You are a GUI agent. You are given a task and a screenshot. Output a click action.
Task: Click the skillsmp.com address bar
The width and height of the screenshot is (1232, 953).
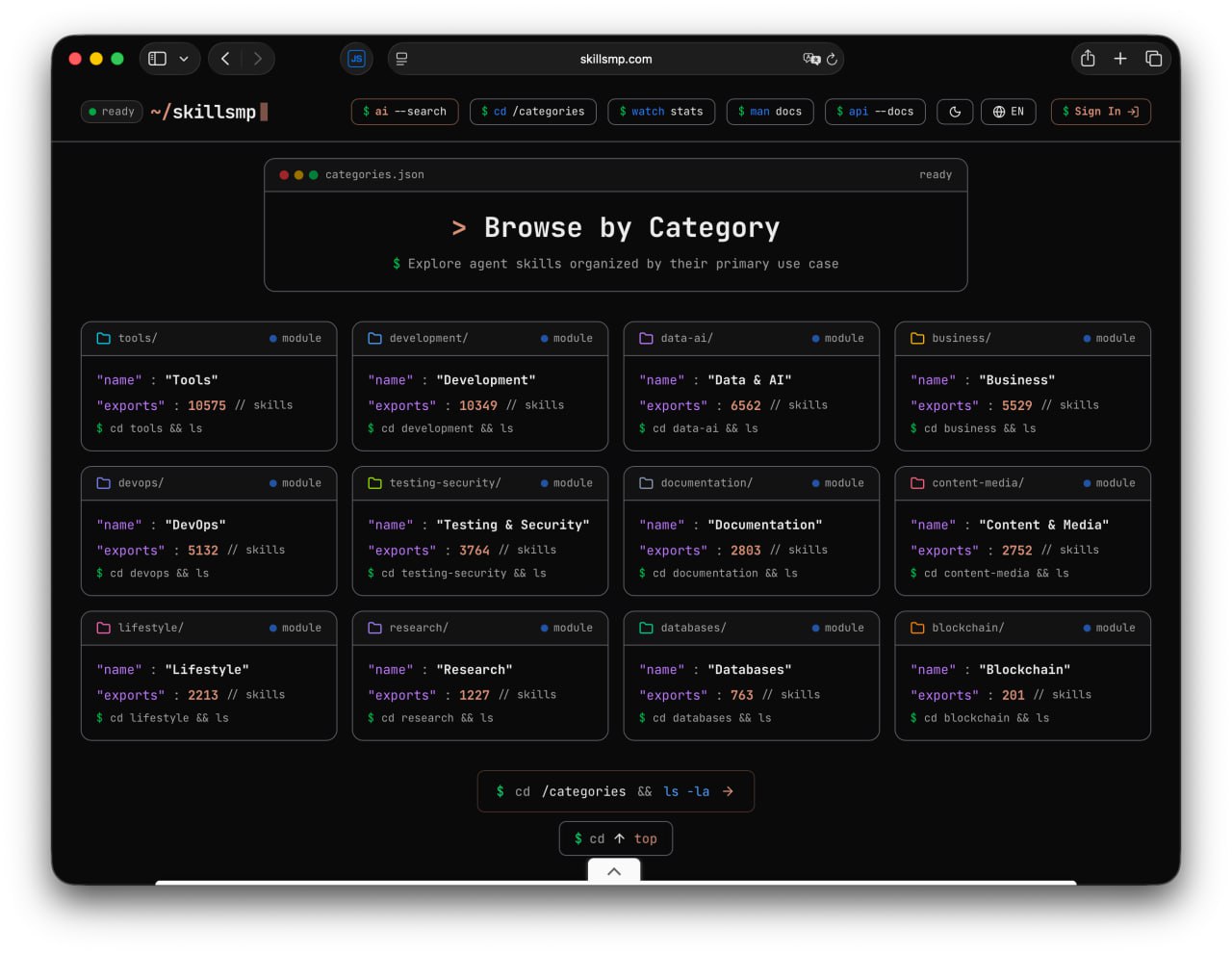[616, 59]
